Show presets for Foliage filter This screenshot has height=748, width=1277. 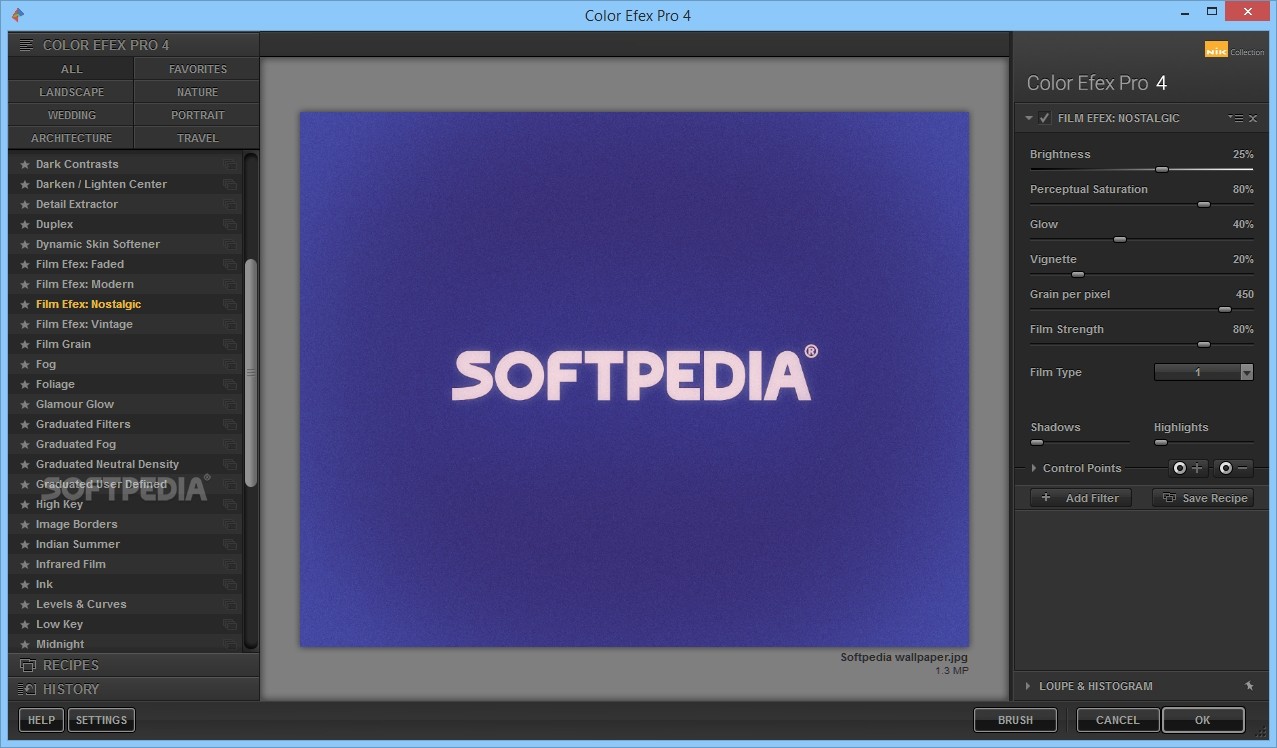230,384
